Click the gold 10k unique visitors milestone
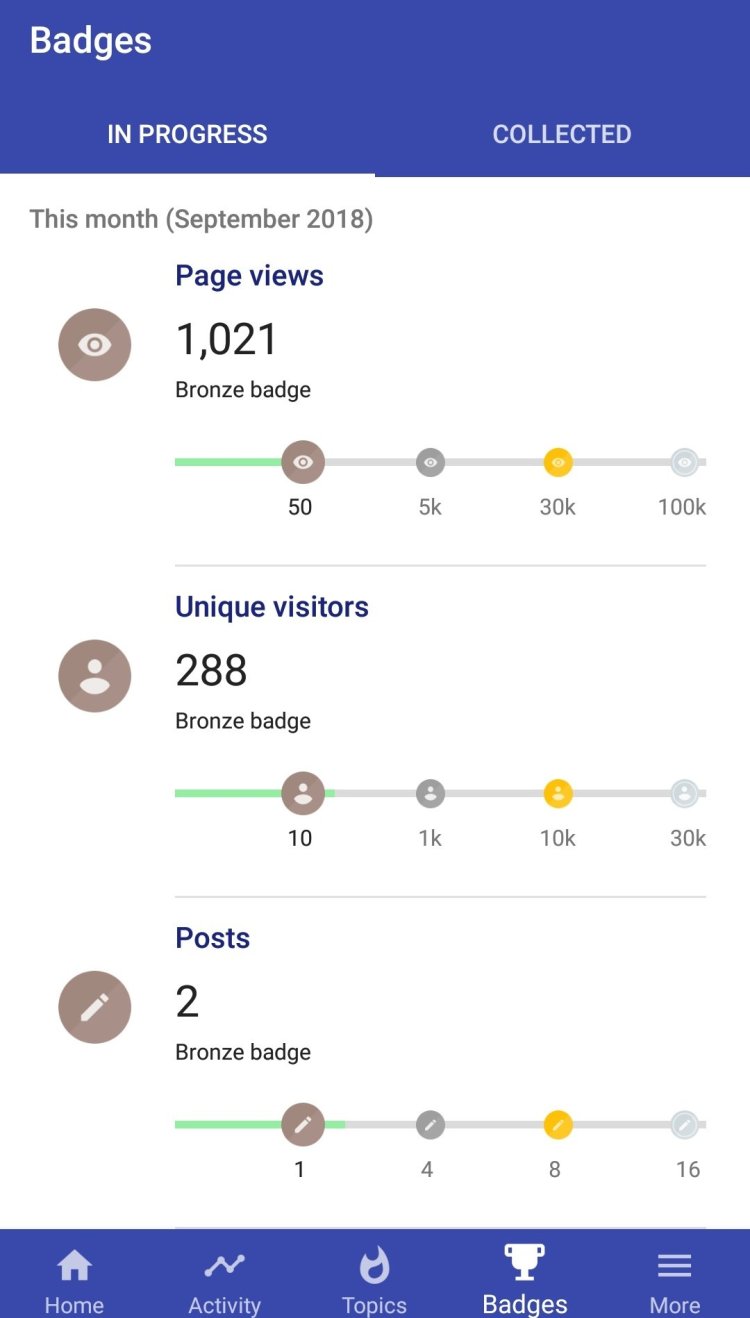750x1318 pixels. click(x=558, y=794)
